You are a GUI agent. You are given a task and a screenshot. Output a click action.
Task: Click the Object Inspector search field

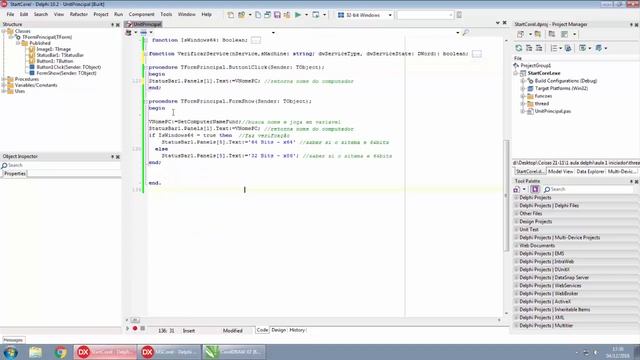[x=60, y=165]
